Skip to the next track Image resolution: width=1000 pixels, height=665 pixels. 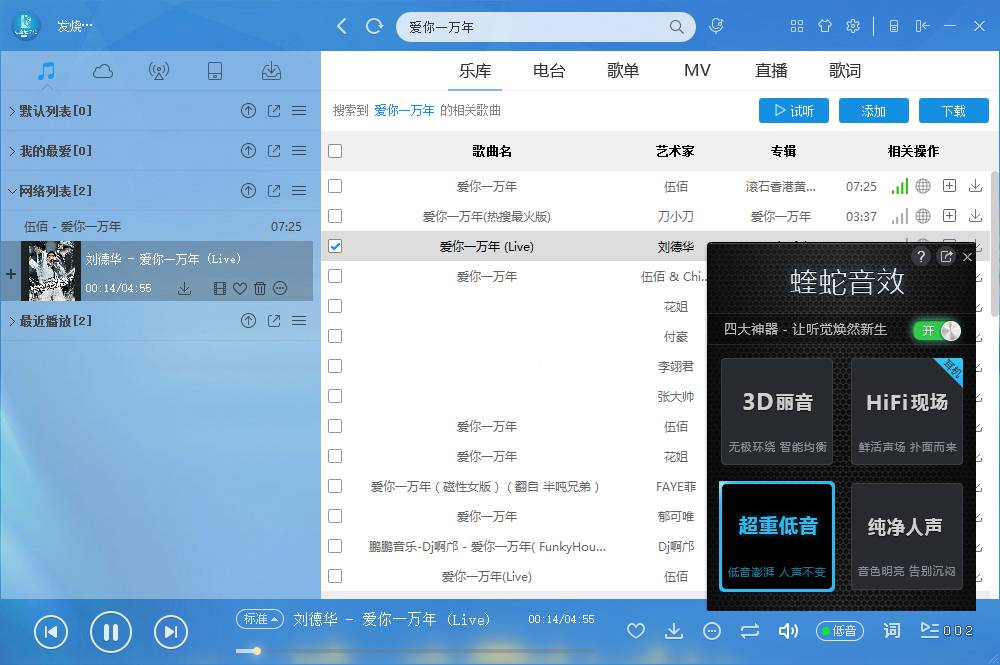coord(171,631)
